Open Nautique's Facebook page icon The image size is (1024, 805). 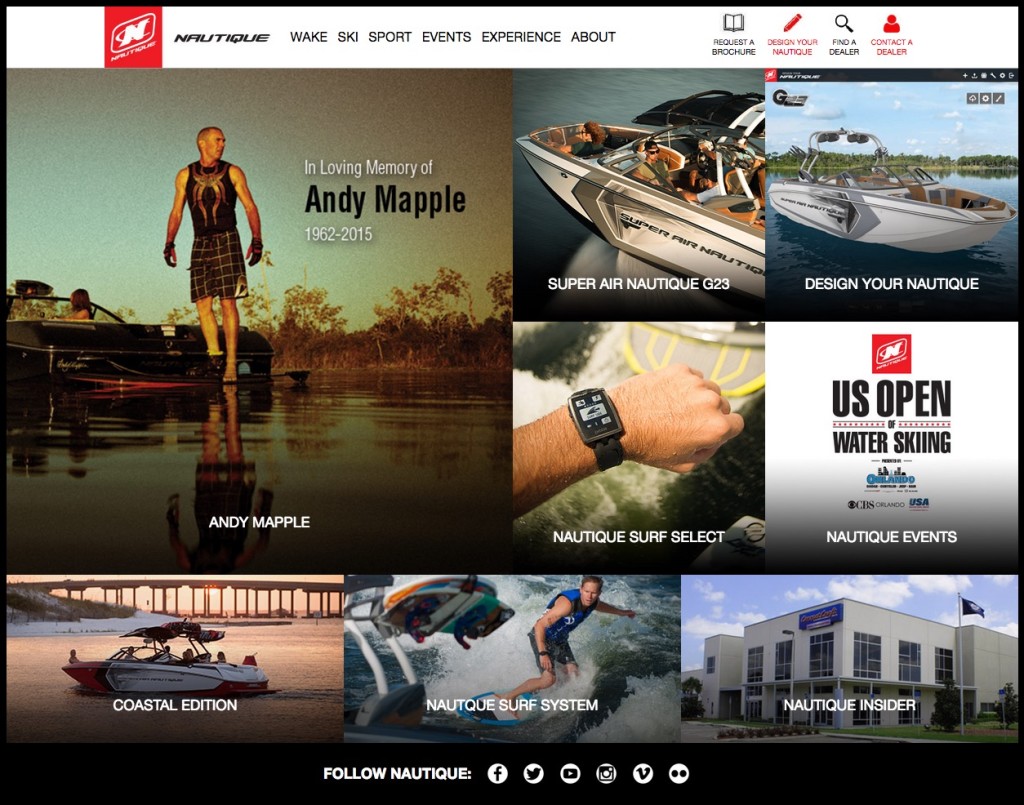[497, 773]
